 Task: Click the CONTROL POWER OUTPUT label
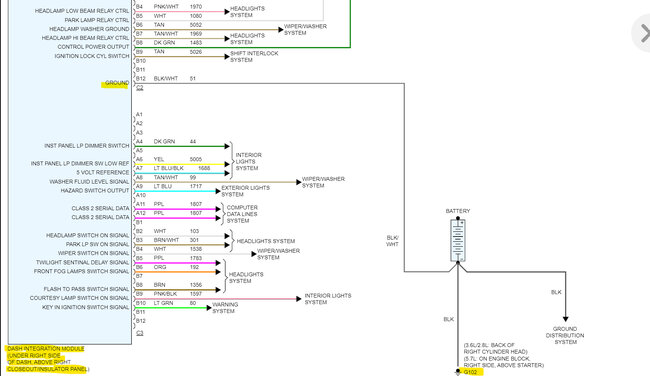[93, 47]
